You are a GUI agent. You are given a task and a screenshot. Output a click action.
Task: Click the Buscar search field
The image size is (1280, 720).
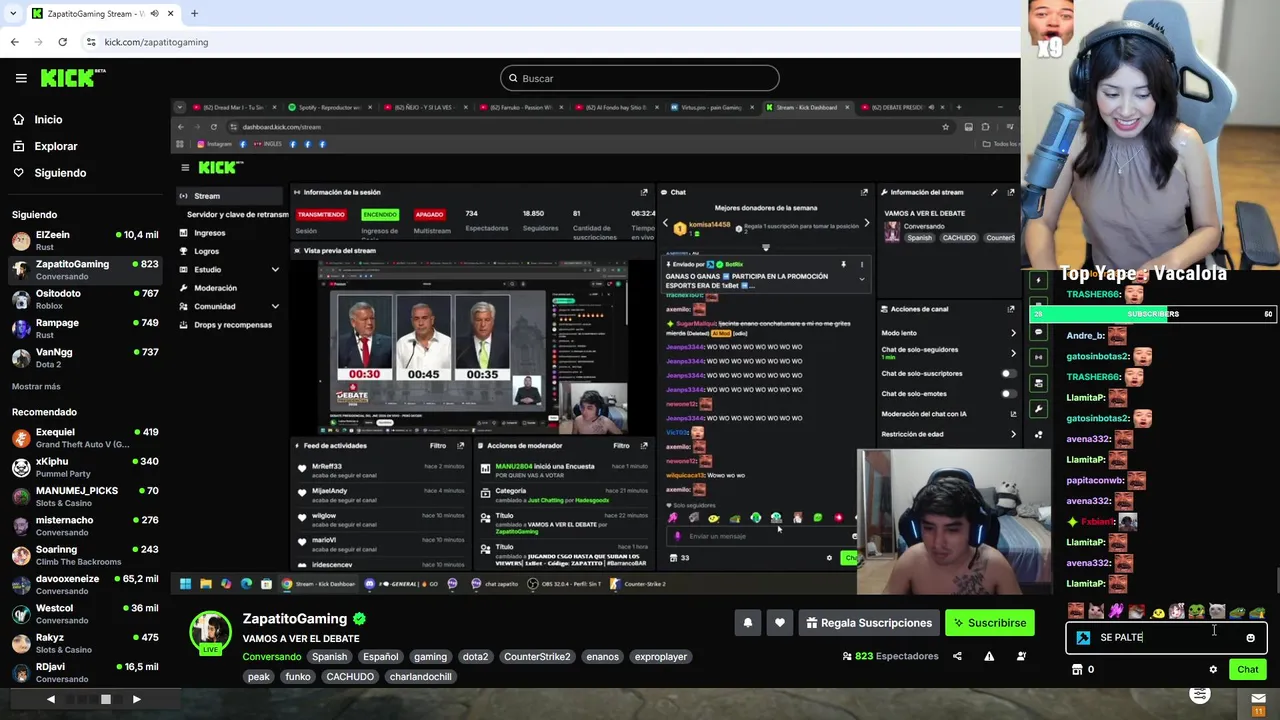(x=640, y=78)
